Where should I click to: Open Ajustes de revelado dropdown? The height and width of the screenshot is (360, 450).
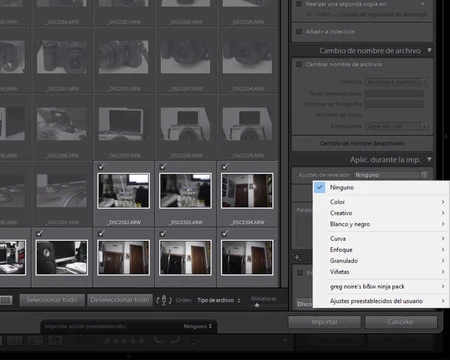click(391, 175)
